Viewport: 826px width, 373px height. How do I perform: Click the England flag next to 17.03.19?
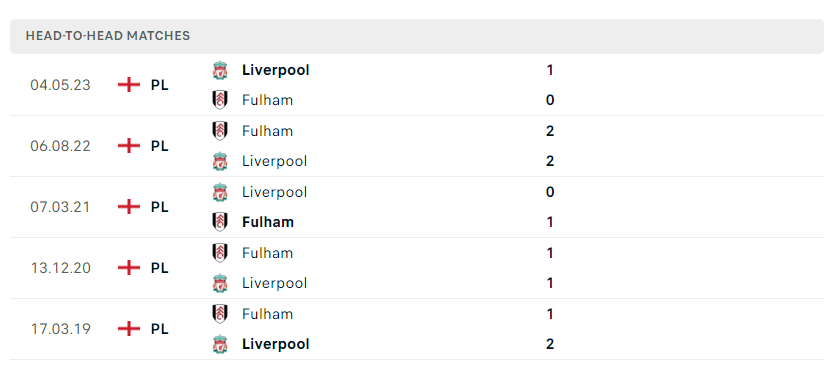coord(129,329)
